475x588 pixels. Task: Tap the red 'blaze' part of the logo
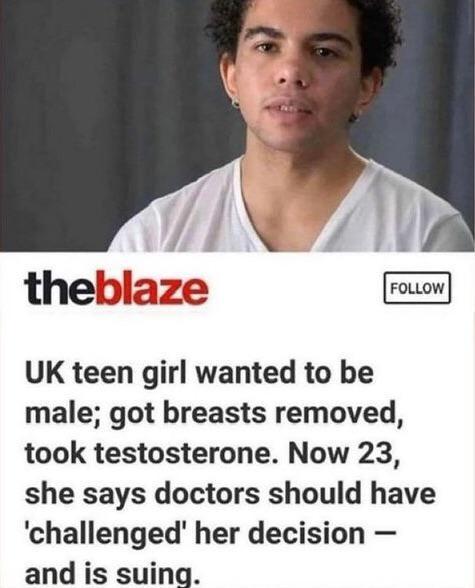click(152, 291)
